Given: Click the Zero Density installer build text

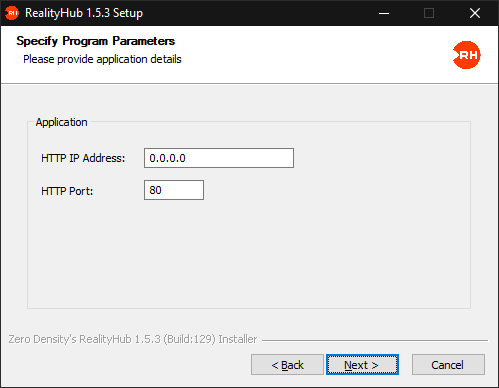Looking at the screenshot, I should point(133,339).
